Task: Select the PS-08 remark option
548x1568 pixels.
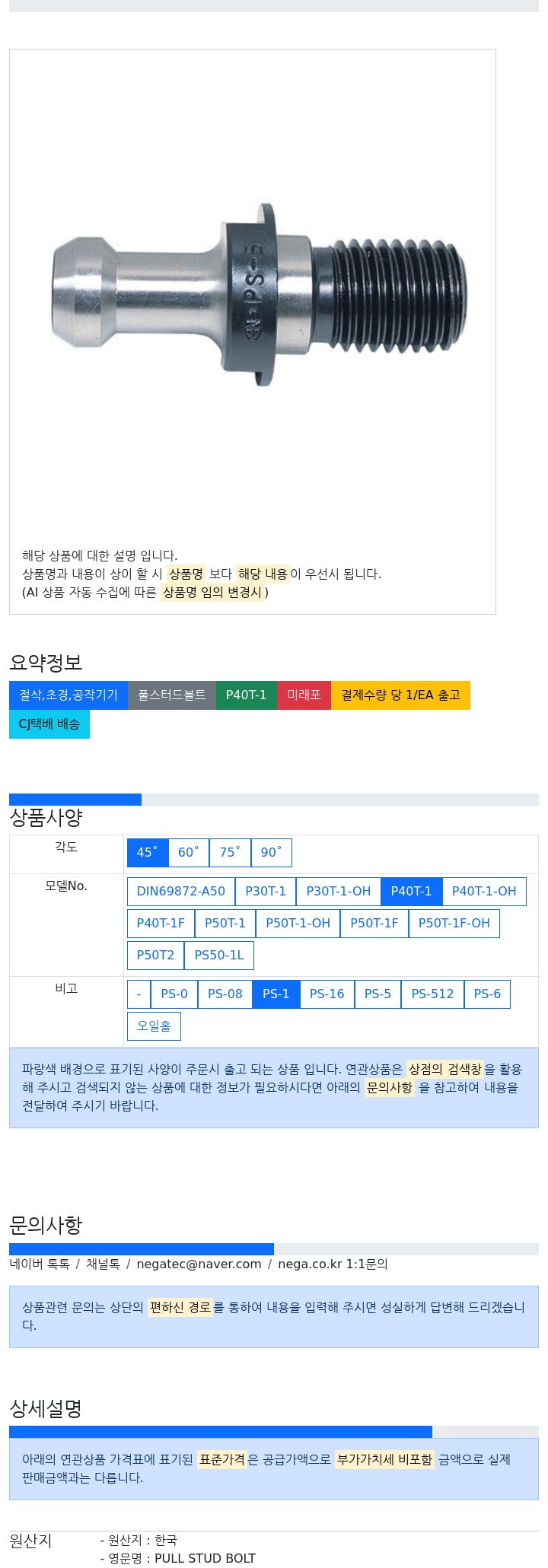Action: coord(225,994)
